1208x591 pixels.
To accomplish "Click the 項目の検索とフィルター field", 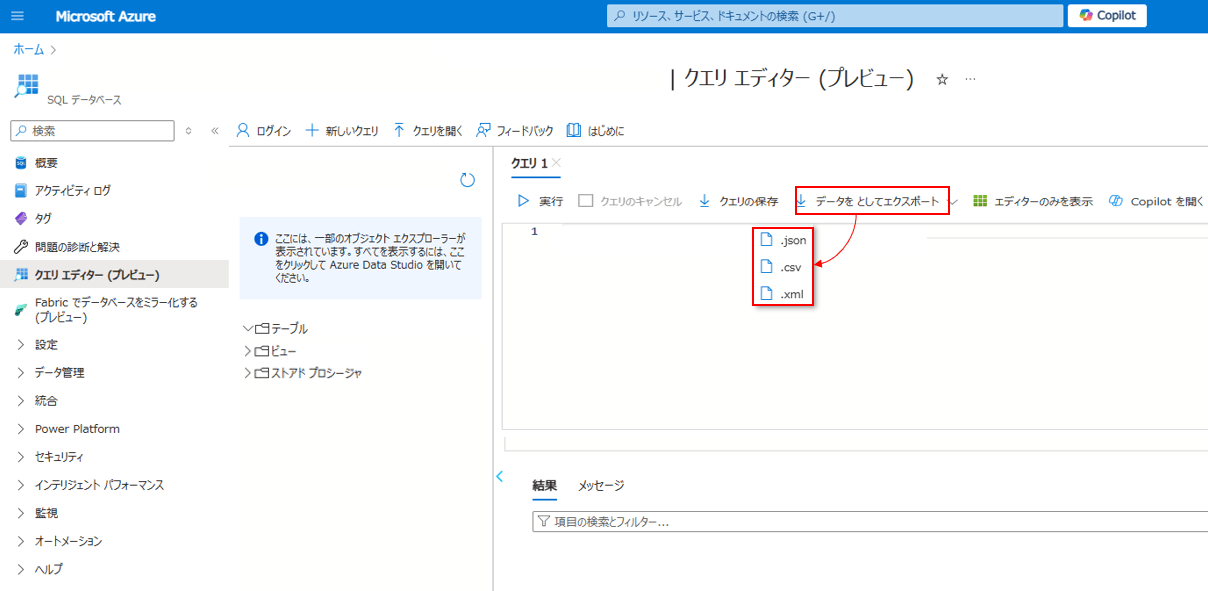I will 870,521.
